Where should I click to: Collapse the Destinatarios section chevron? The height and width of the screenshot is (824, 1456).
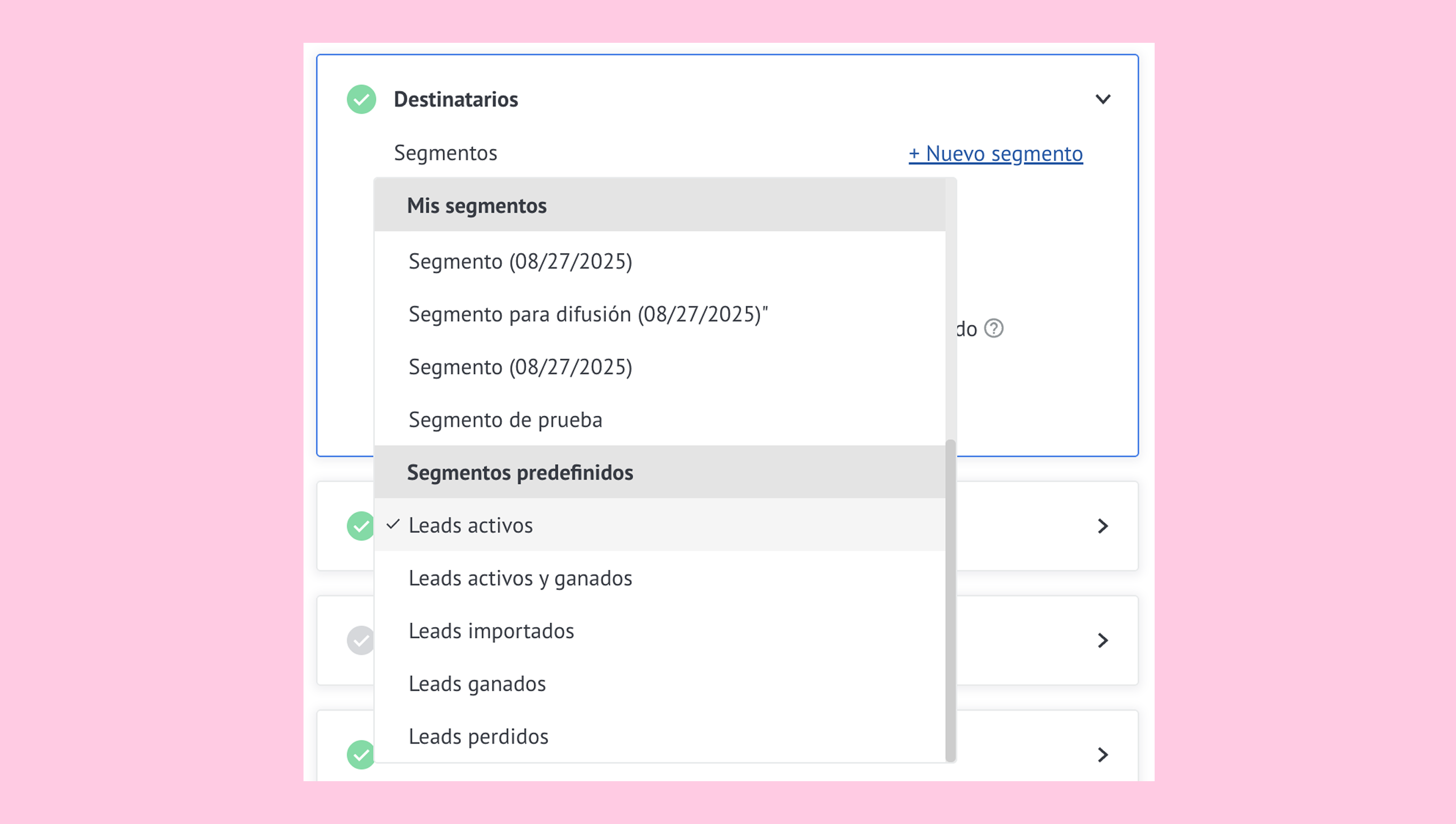point(1103,100)
